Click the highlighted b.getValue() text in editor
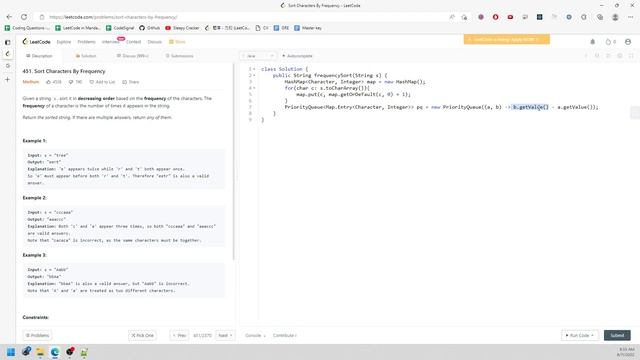The width and height of the screenshot is (640, 360). [x=531, y=107]
